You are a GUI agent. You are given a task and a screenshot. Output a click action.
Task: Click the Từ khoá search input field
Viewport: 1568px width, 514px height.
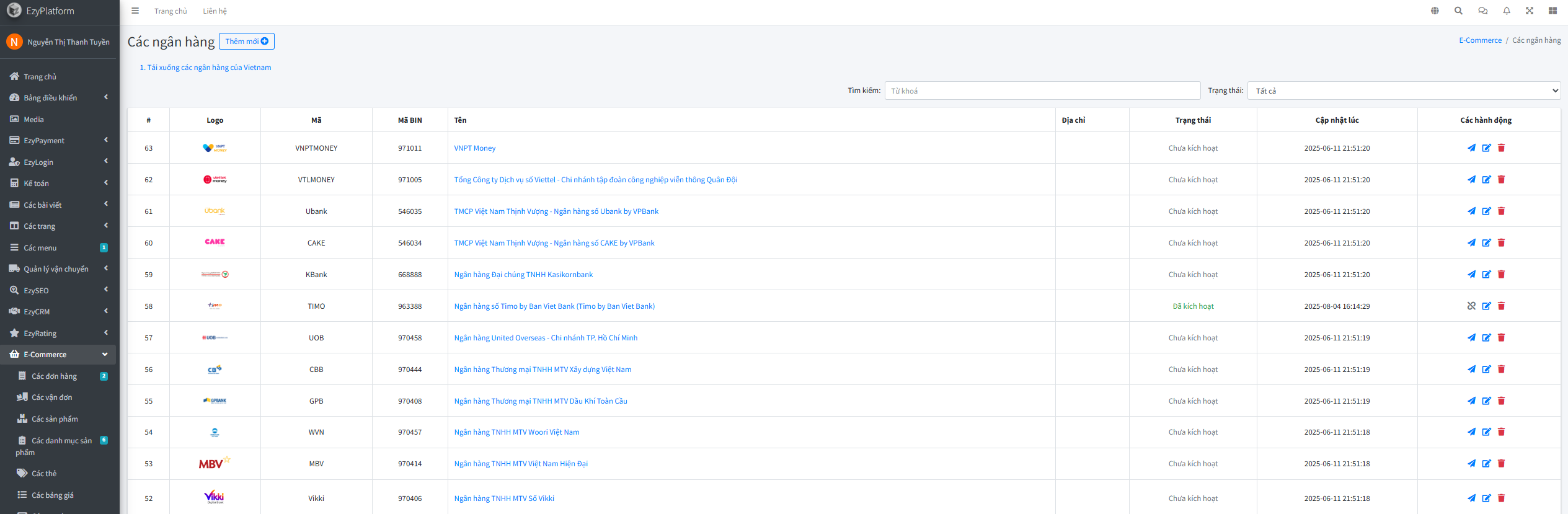1042,91
